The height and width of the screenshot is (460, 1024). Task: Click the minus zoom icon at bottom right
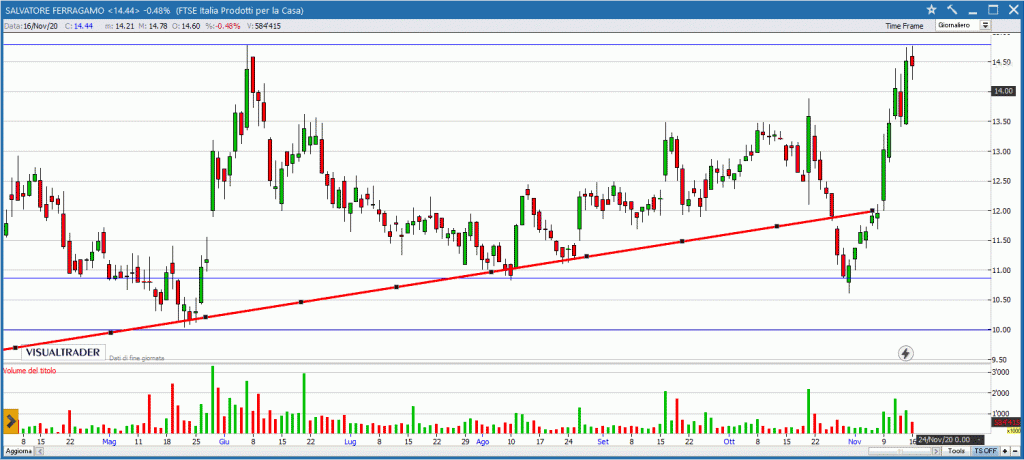pos(1015,451)
